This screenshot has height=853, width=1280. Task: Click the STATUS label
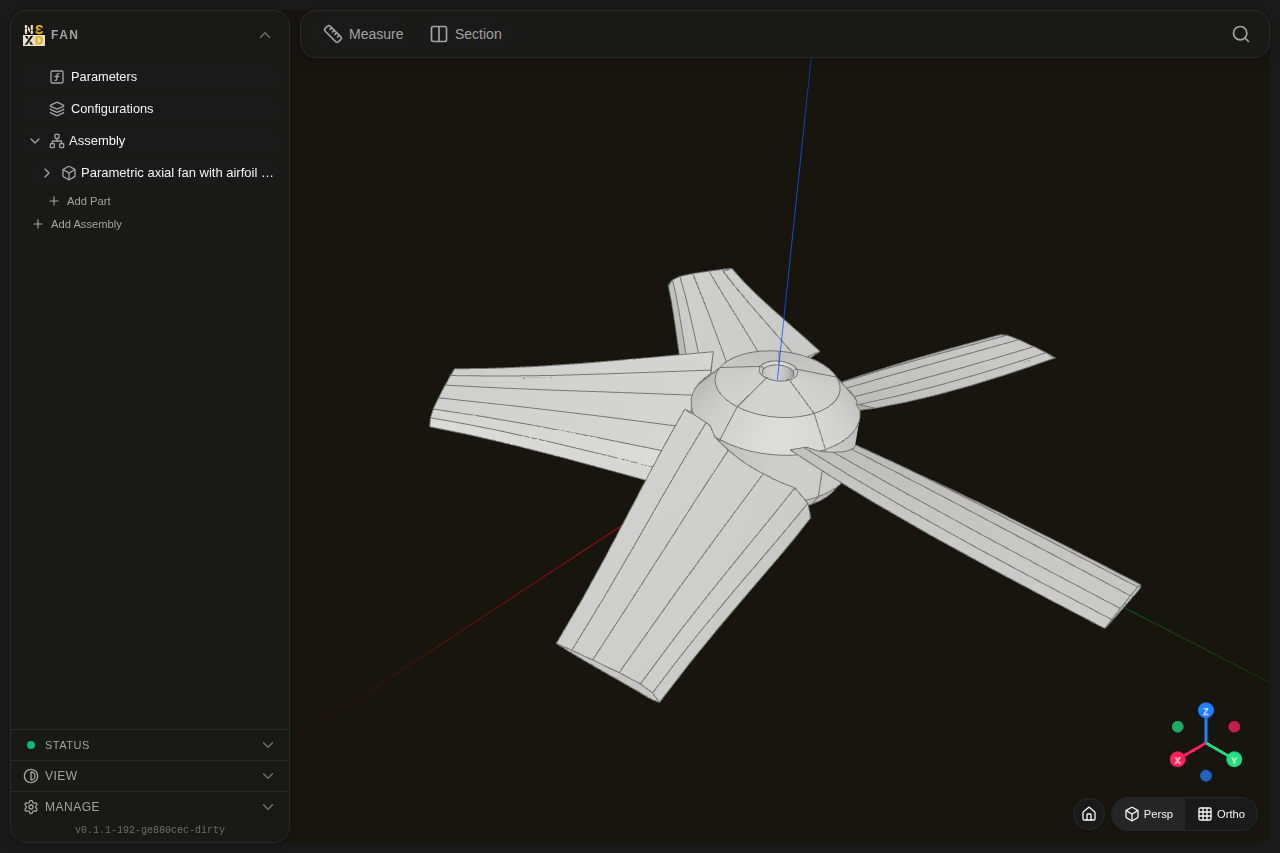pos(67,745)
